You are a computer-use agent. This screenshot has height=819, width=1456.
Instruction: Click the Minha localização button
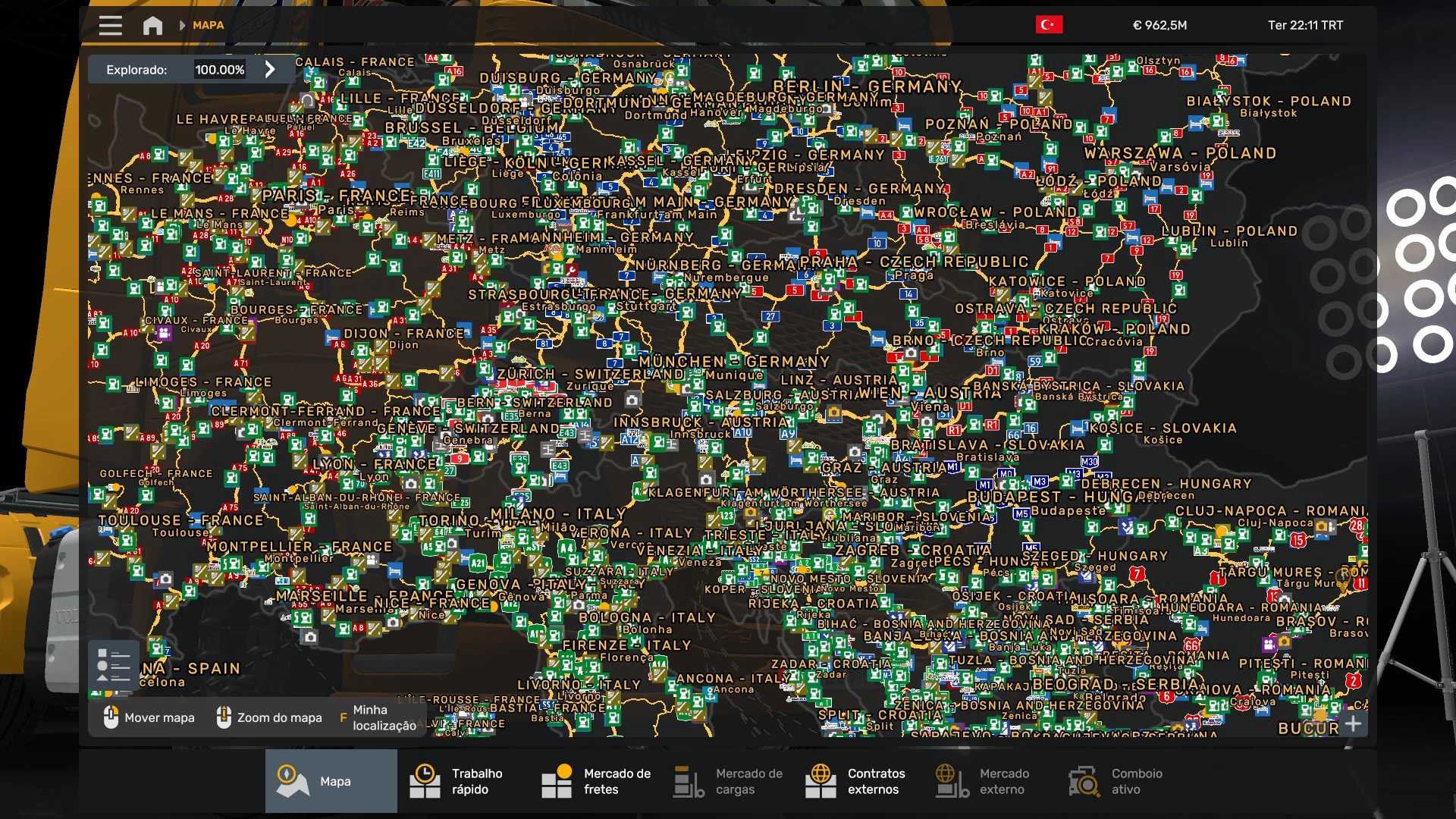point(378,717)
